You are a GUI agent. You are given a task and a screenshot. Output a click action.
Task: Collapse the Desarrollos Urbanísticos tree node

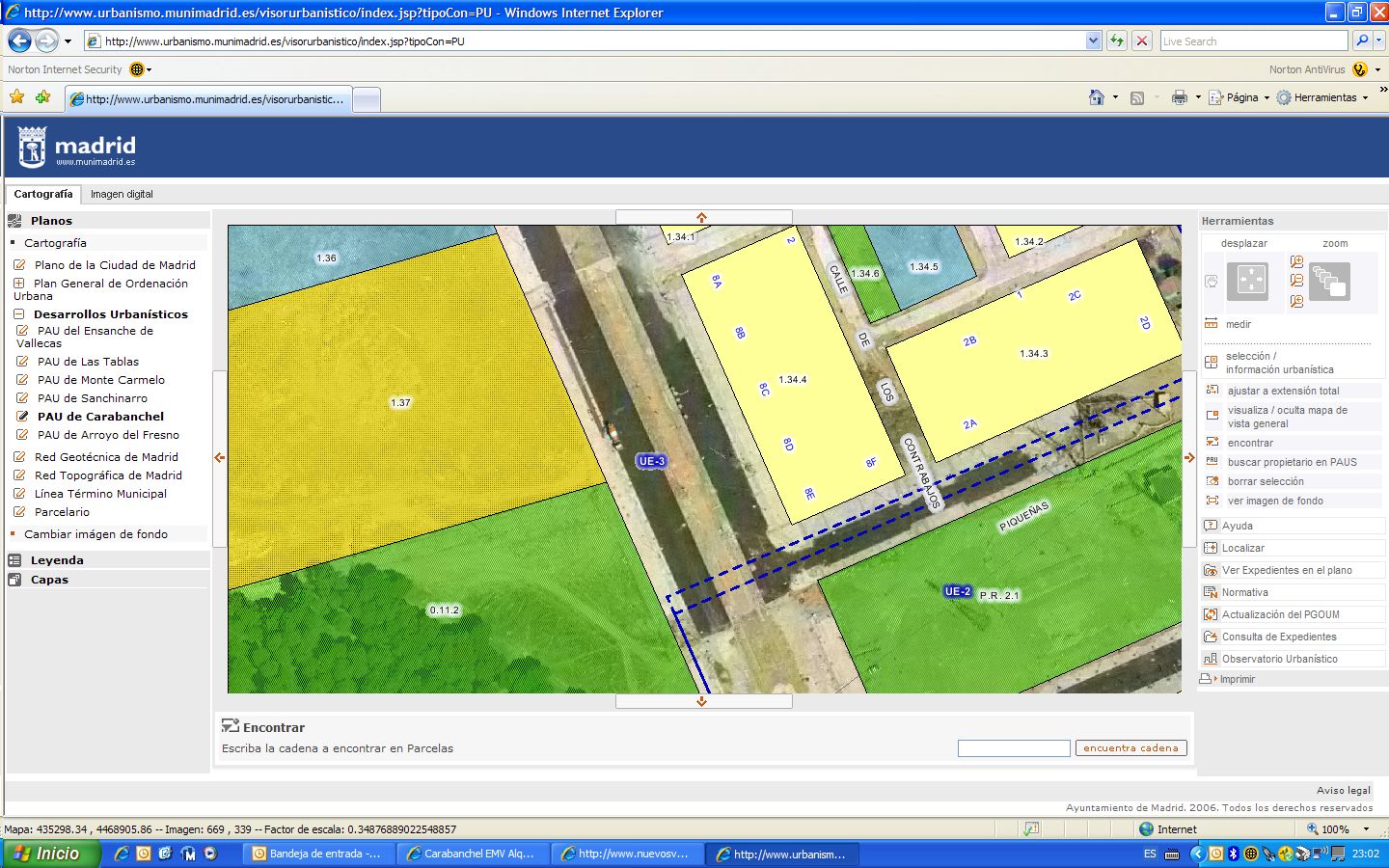tap(19, 314)
